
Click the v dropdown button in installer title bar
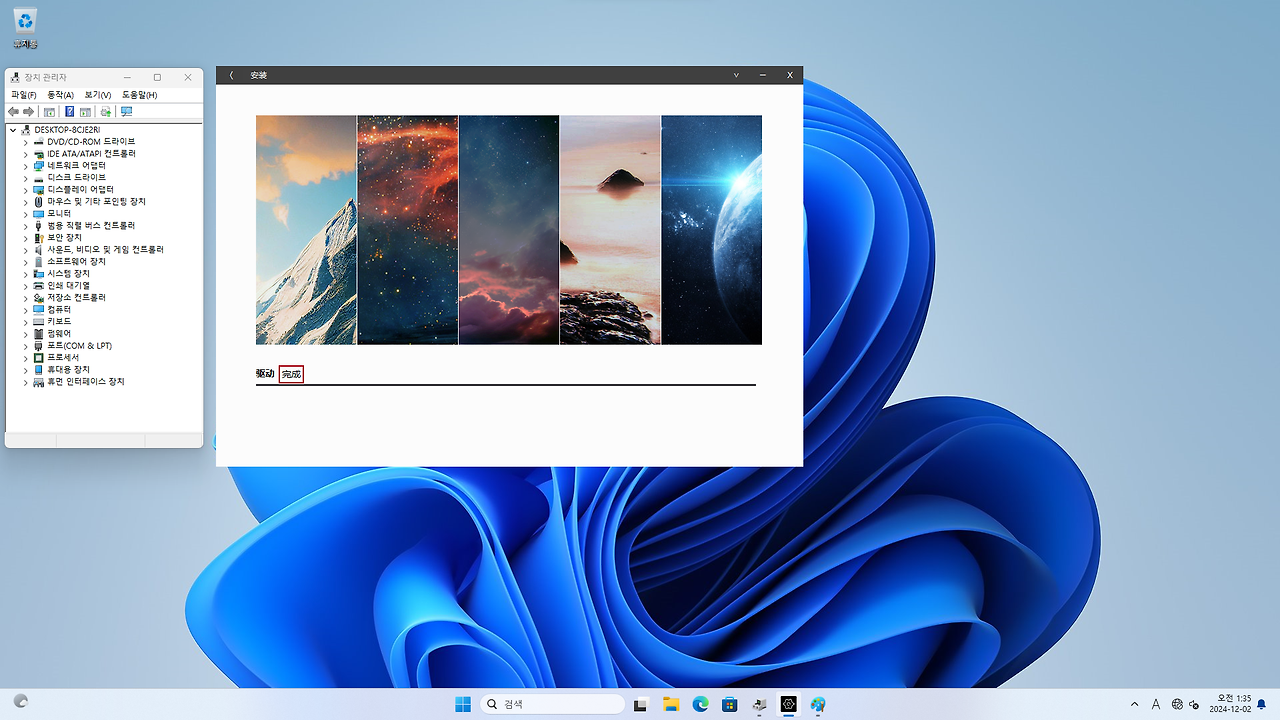point(737,75)
